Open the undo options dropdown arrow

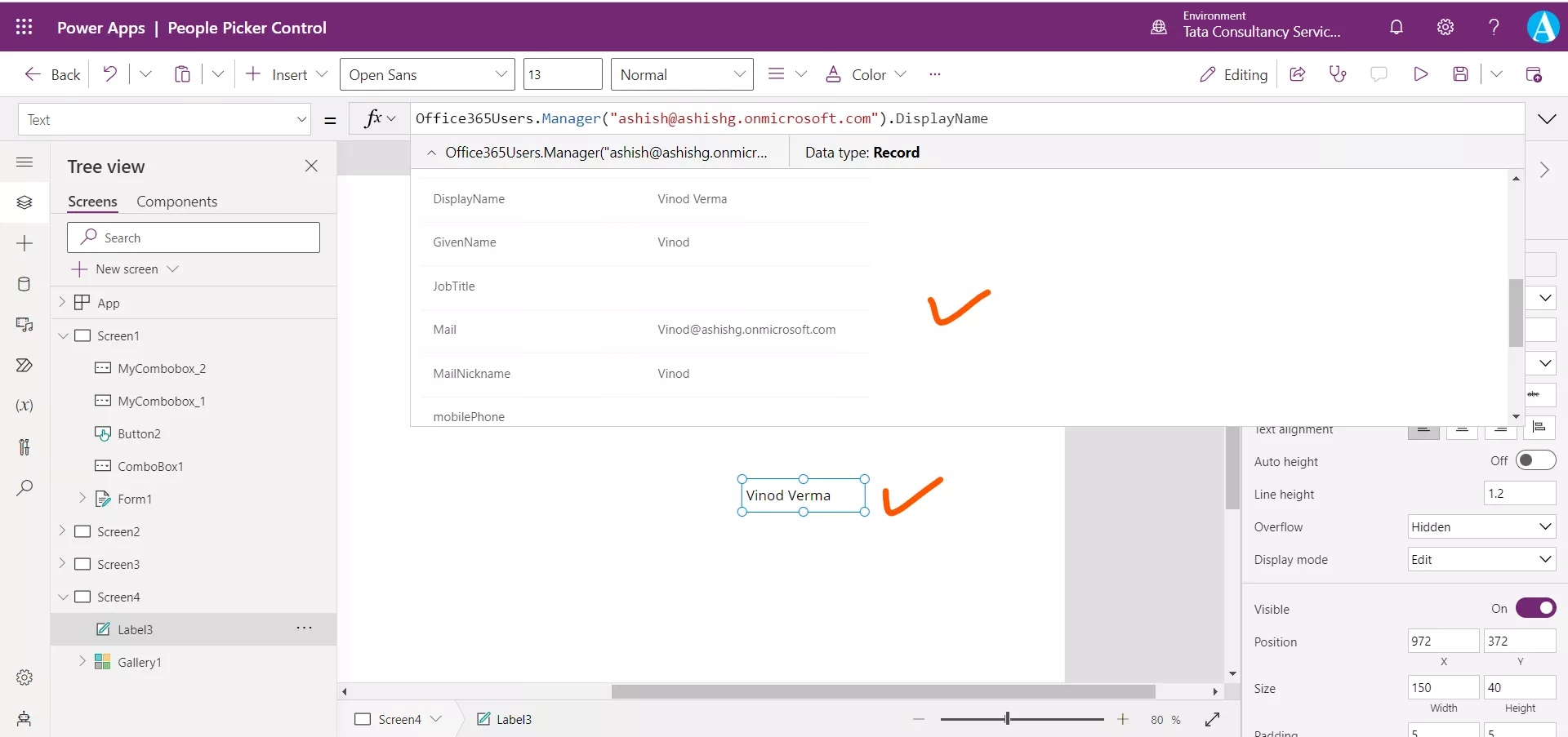[x=145, y=74]
